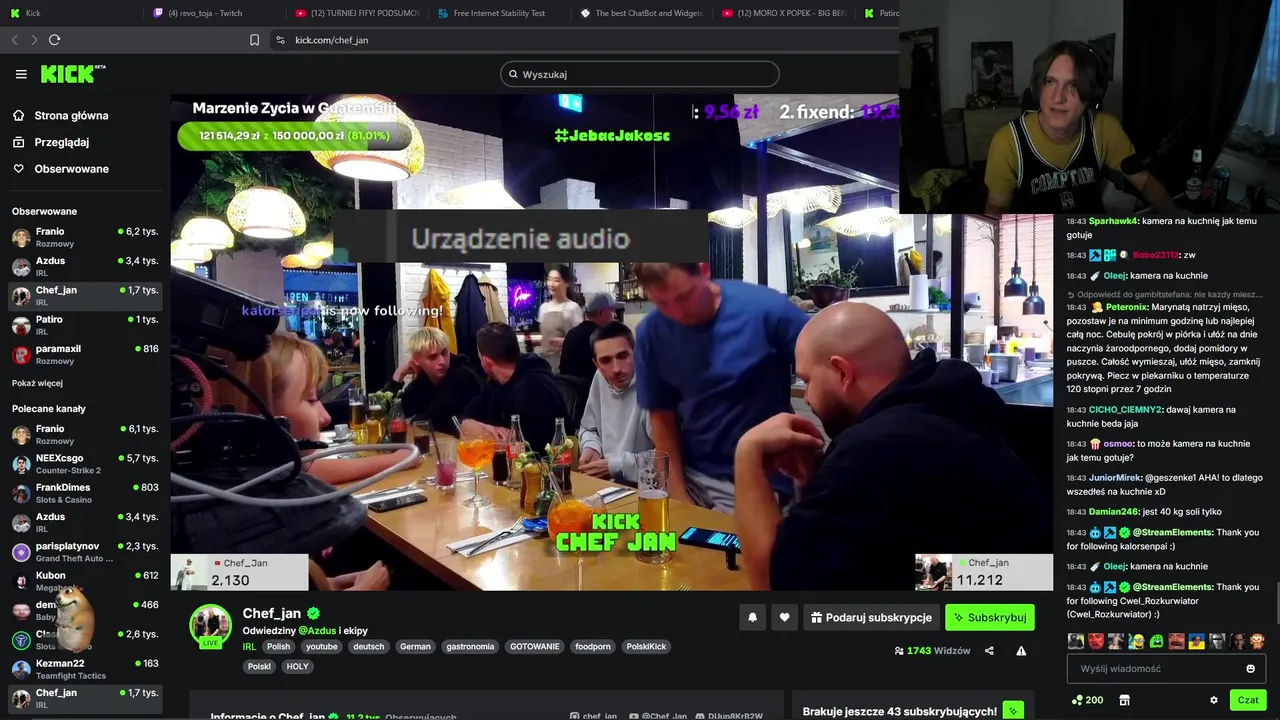Viewport: 1280px width, 720px height.
Task: Open the emoji picker in chat input
Action: click(1250, 669)
